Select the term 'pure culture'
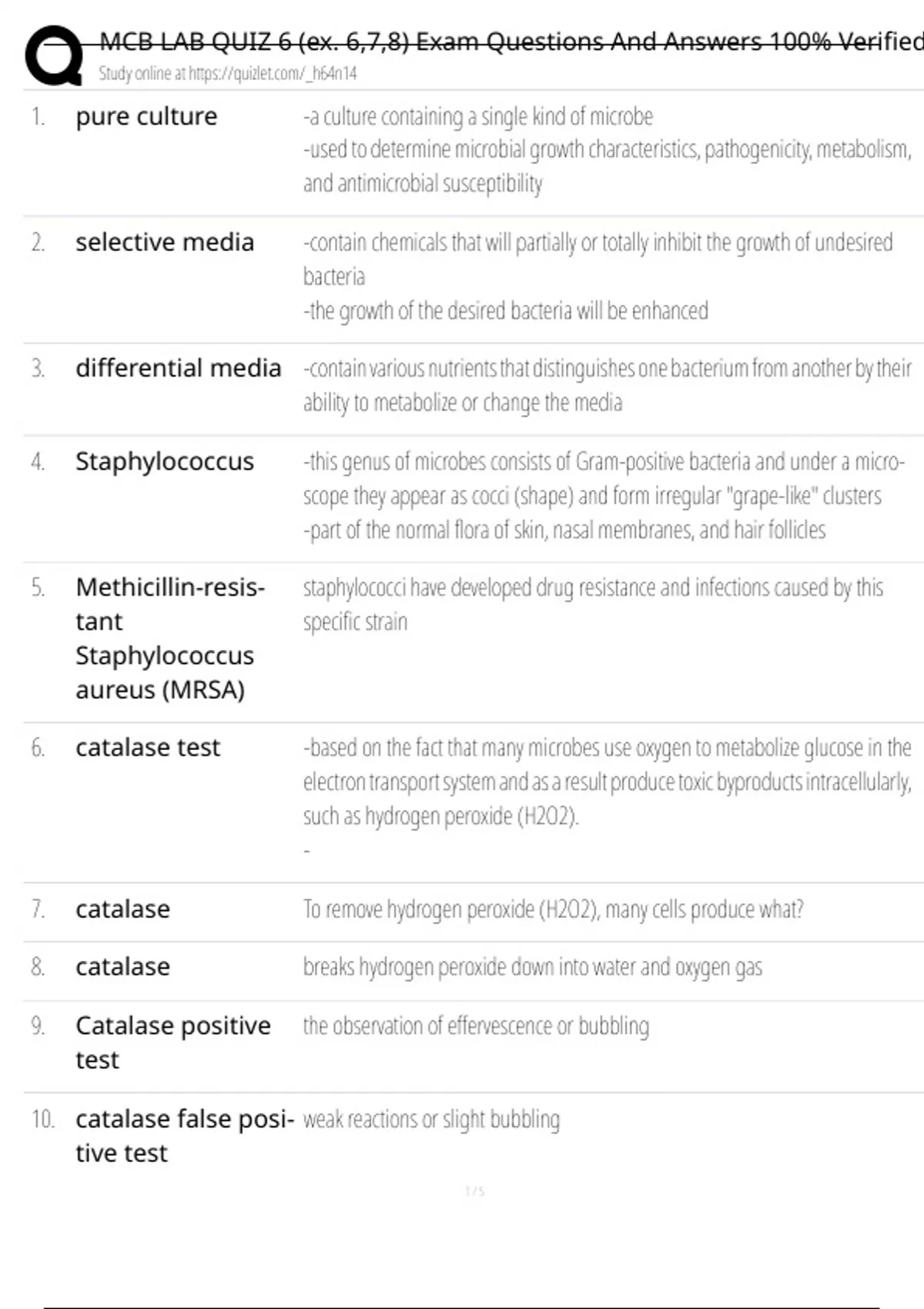 [146, 116]
